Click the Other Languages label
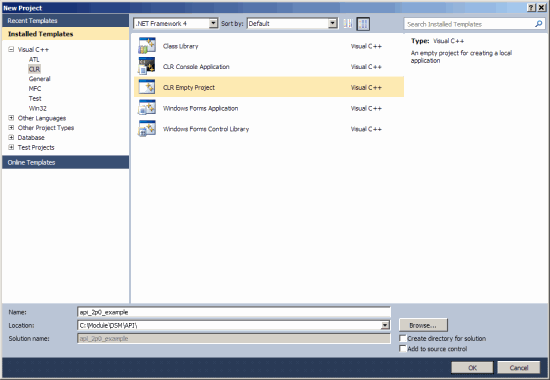The image size is (550, 380). (x=42, y=118)
